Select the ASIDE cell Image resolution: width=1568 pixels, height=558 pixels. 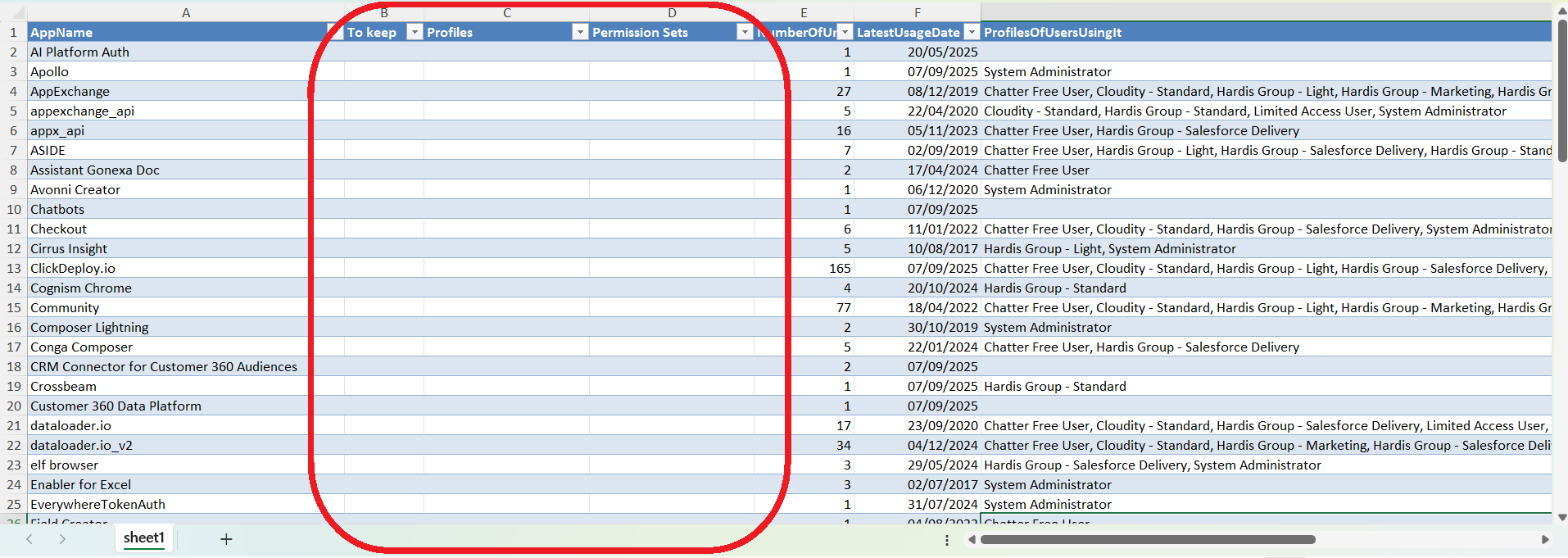pos(186,150)
